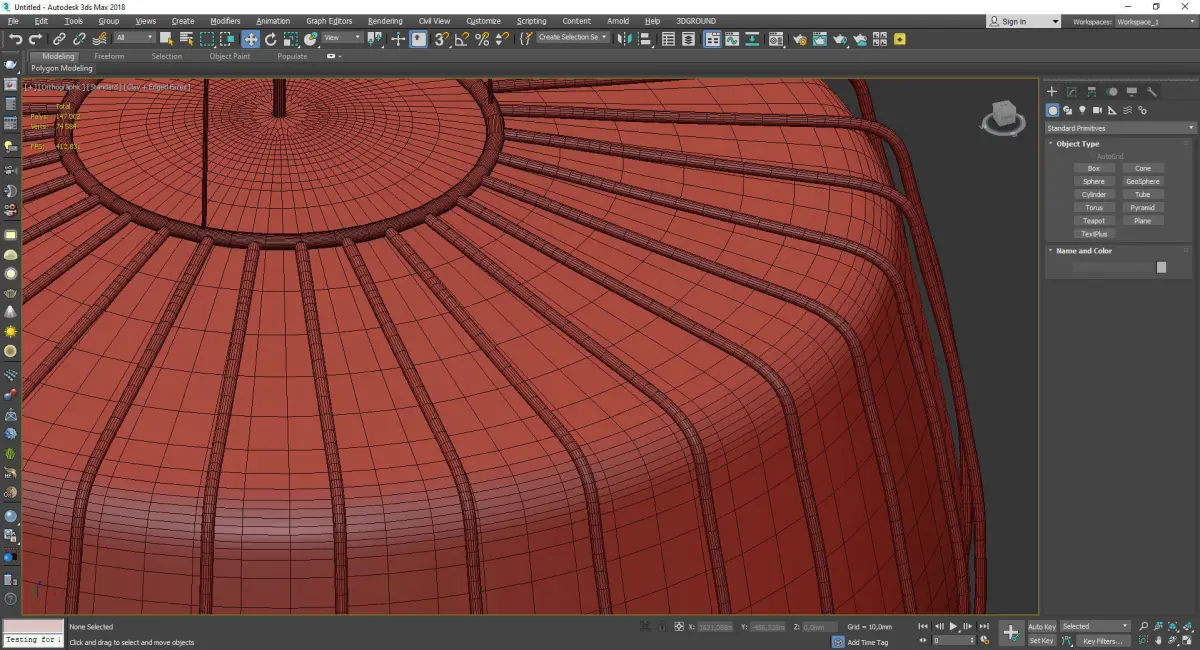The image size is (1200, 650).
Task: Open Render Setup teapot icon
Action: 799,39
